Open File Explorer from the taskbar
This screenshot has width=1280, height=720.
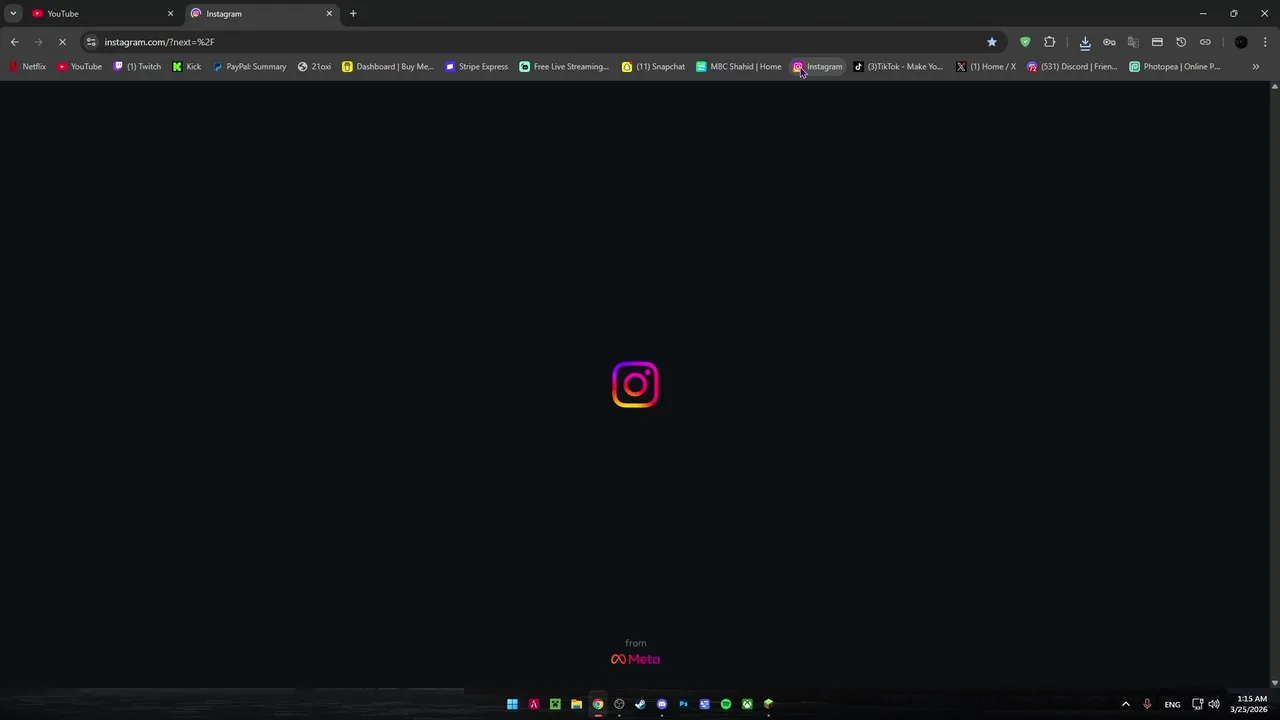pyautogui.click(x=576, y=704)
